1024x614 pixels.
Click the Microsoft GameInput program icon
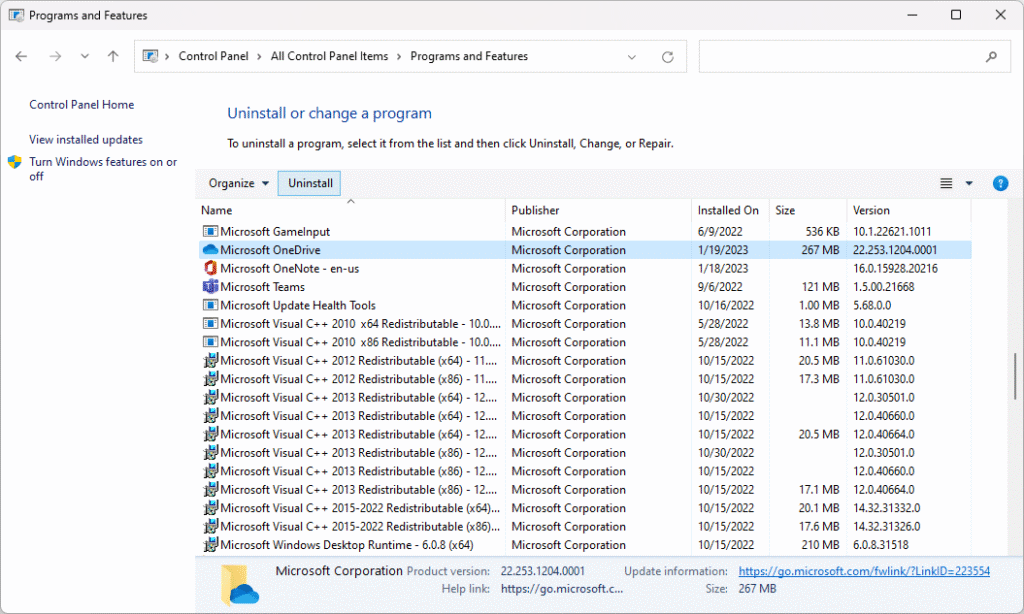pyautogui.click(x=210, y=231)
